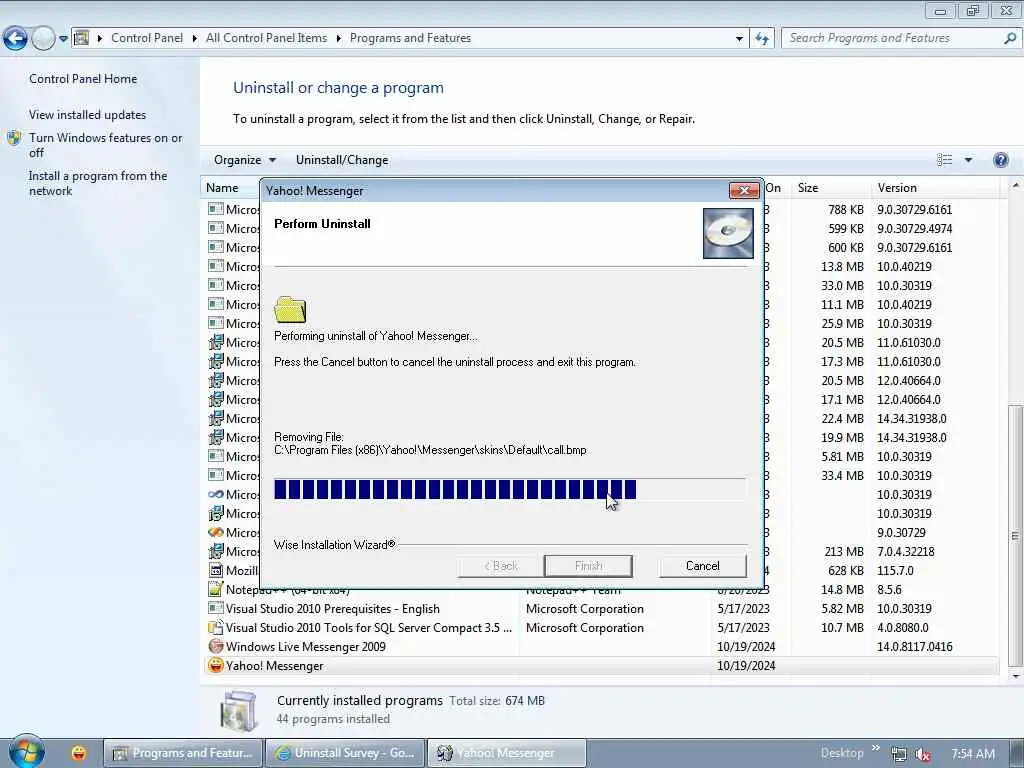Open the Control Panel Home link
This screenshot has width=1024, height=768.
(x=83, y=78)
